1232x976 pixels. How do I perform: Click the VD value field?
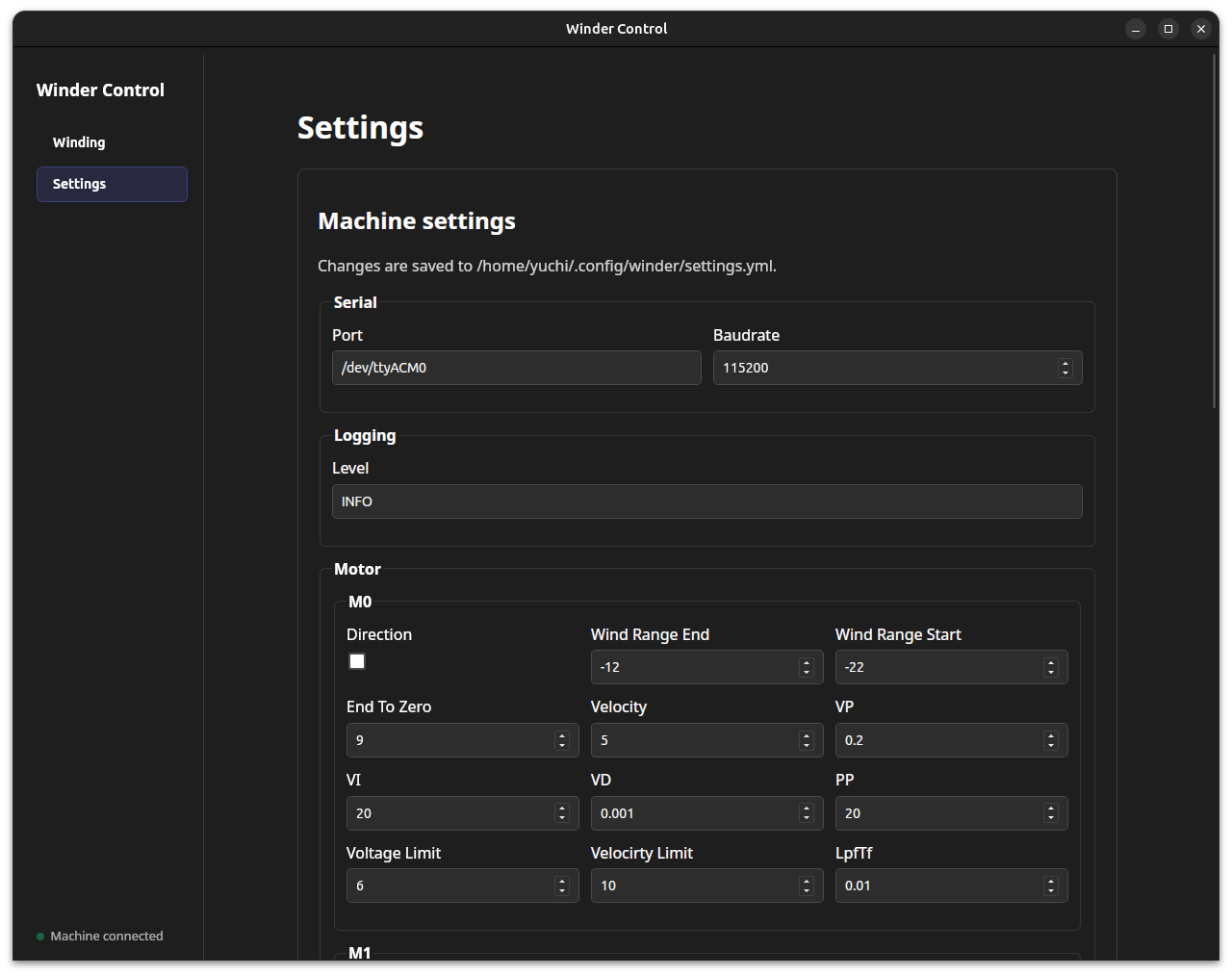pos(706,813)
